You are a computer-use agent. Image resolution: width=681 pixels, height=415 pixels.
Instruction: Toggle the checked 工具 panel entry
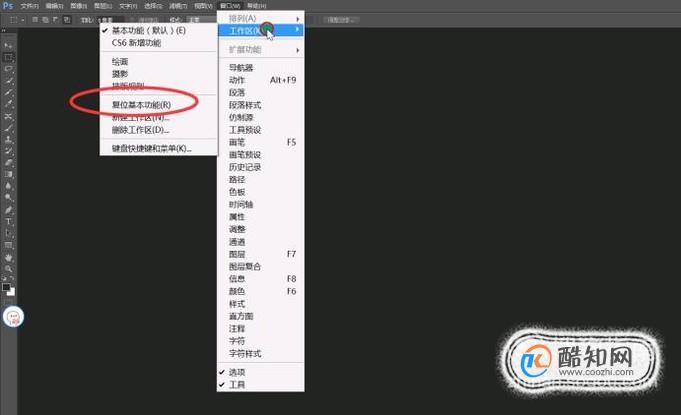click(261, 385)
